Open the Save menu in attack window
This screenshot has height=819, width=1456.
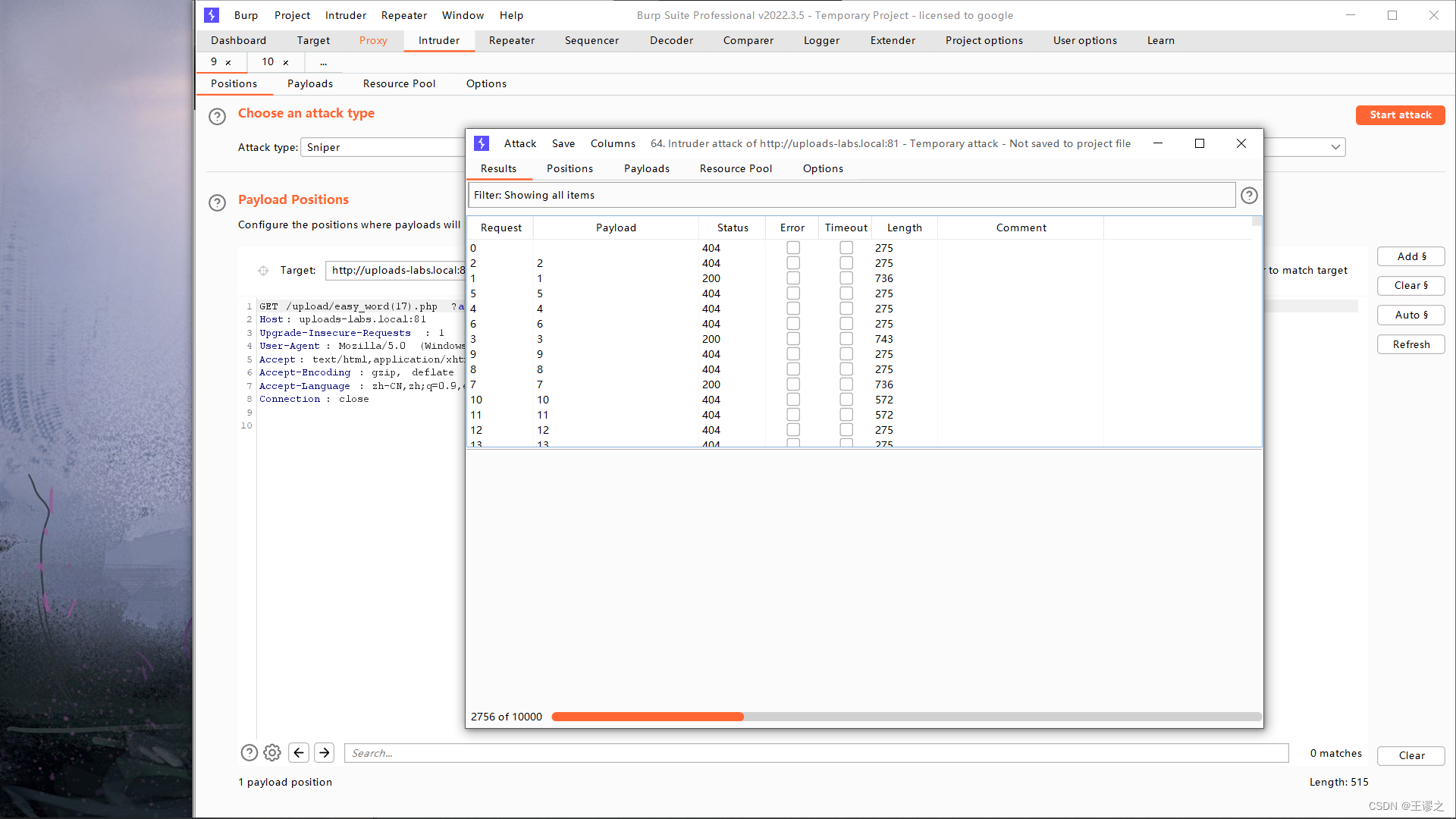click(x=563, y=143)
